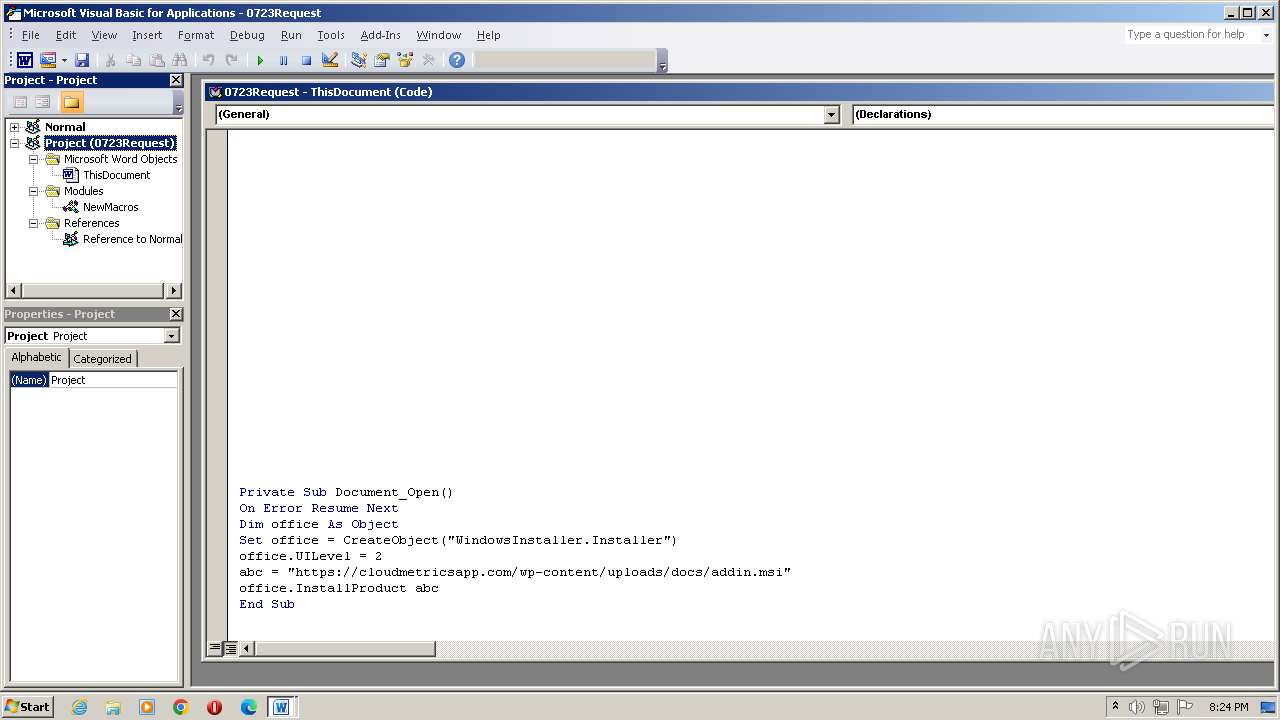1280x720 pixels.
Task: Expand the Normal project tree node
Action: point(14,127)
